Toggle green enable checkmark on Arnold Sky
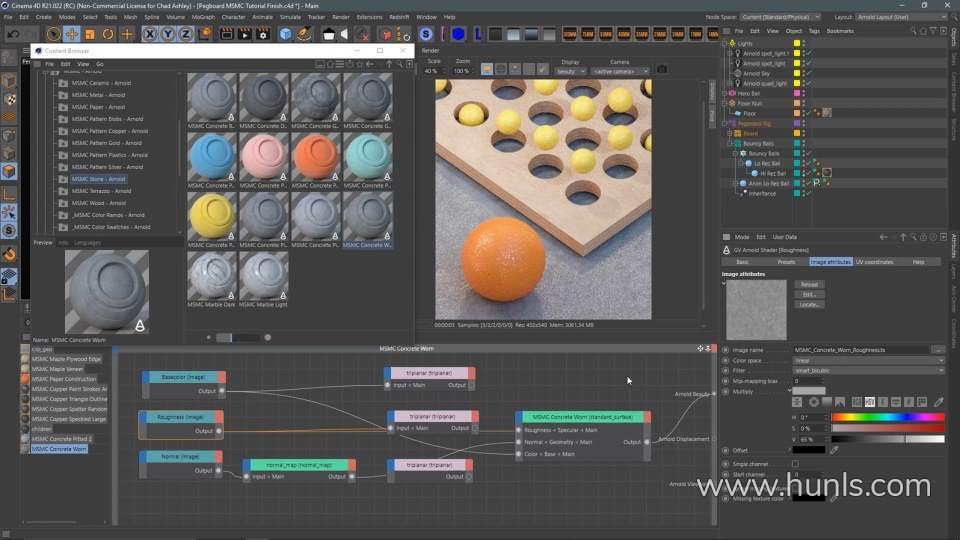The height and width of the screenshot is (540, 960). 807,73
